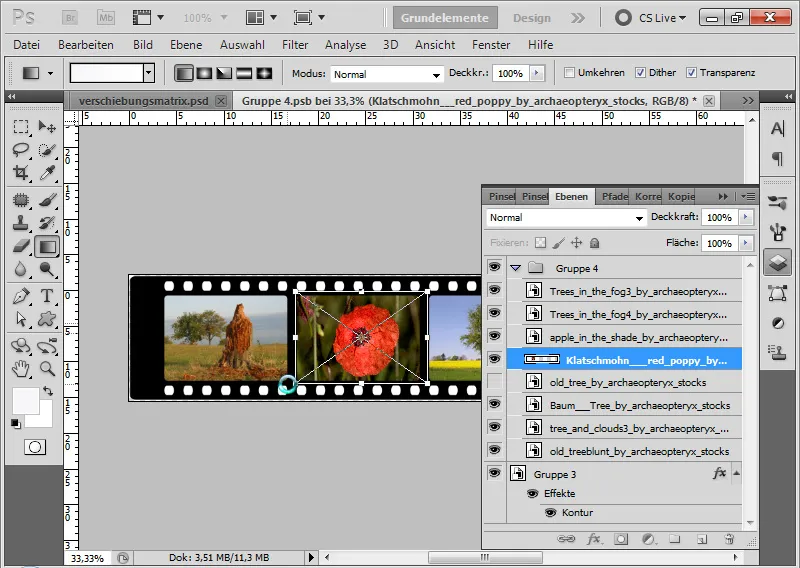Open Deckkr. opacity slider arrow
This screenshot has width=800, height=568.
[x=536, y=73]
